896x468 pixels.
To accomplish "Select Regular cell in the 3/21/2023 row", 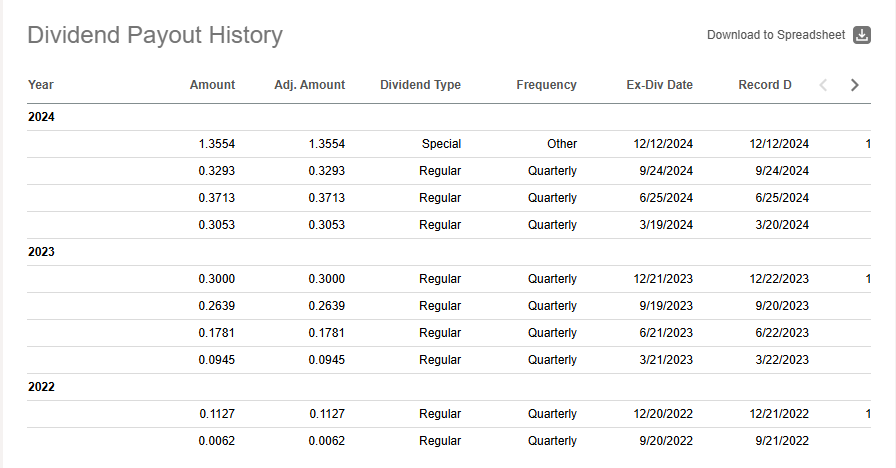I will click(x=440, y=360).
